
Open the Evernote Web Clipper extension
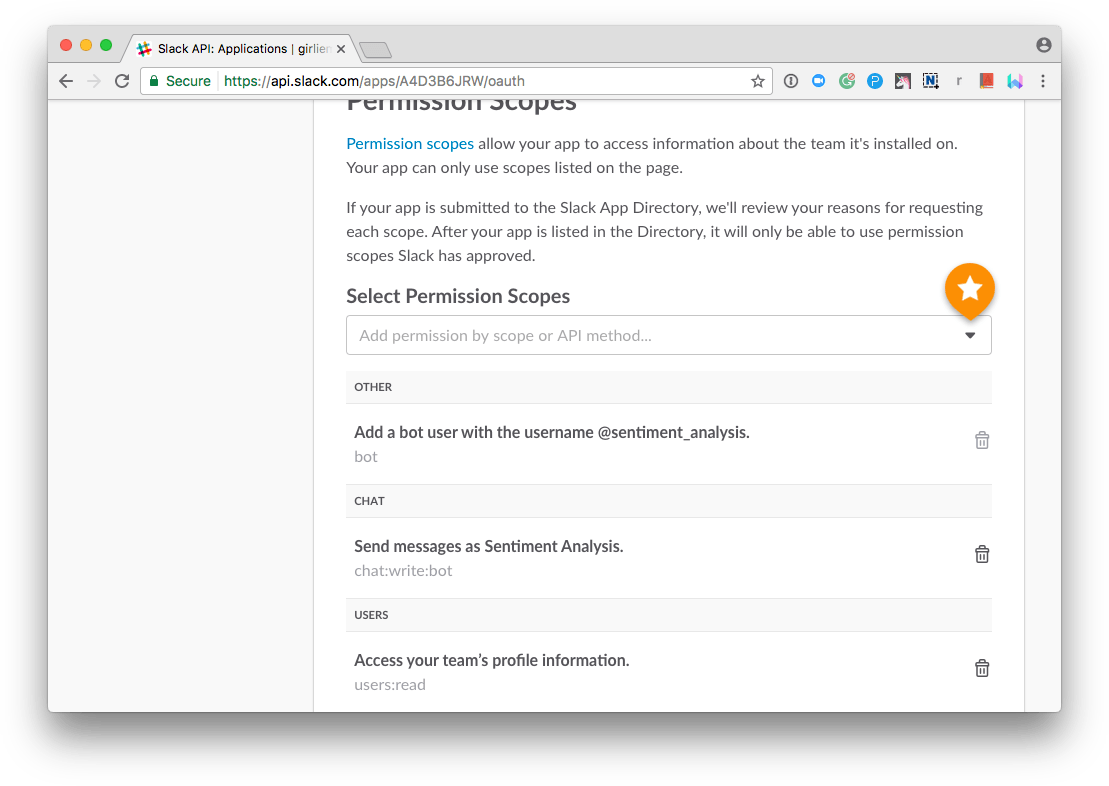930,81
